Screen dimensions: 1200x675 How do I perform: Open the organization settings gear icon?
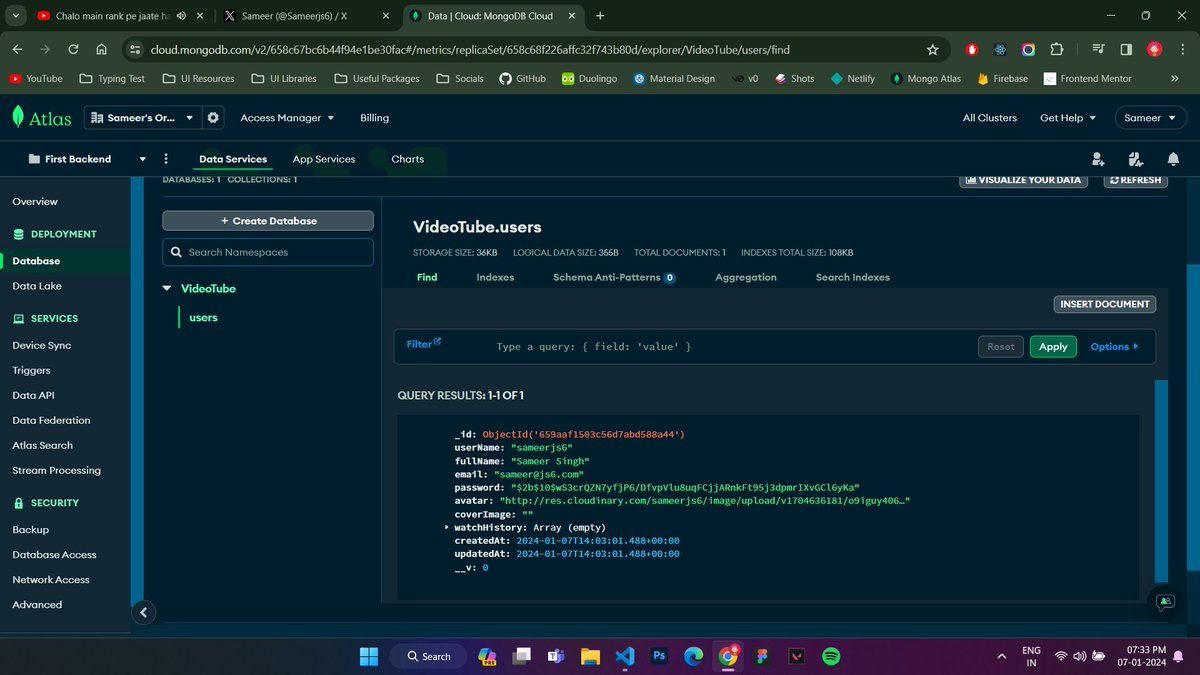(213, 117)
